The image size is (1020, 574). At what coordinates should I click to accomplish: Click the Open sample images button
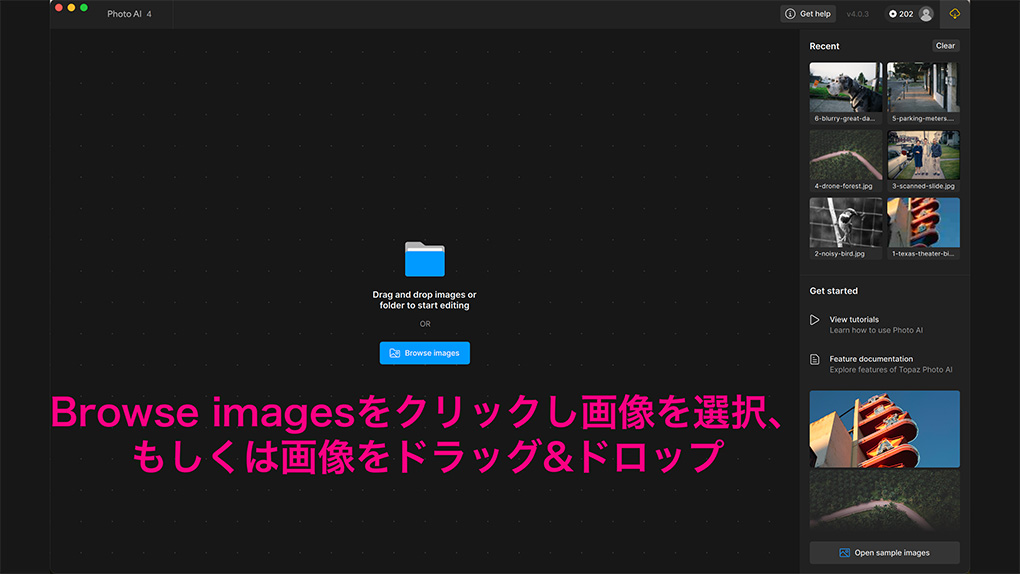[884, 553]
